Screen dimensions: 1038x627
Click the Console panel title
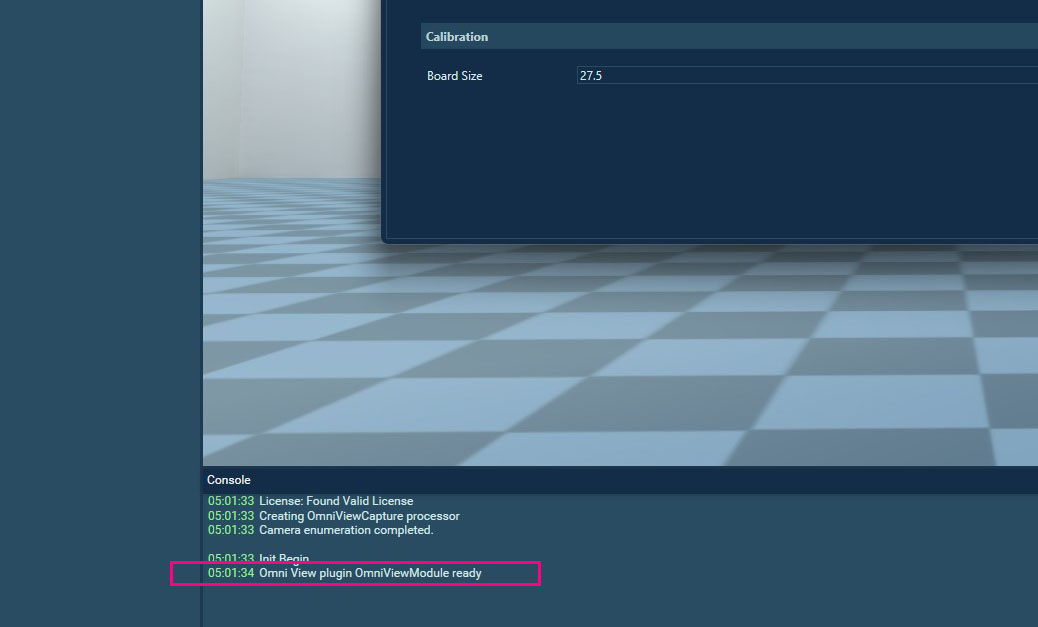(x=229, y=480)
